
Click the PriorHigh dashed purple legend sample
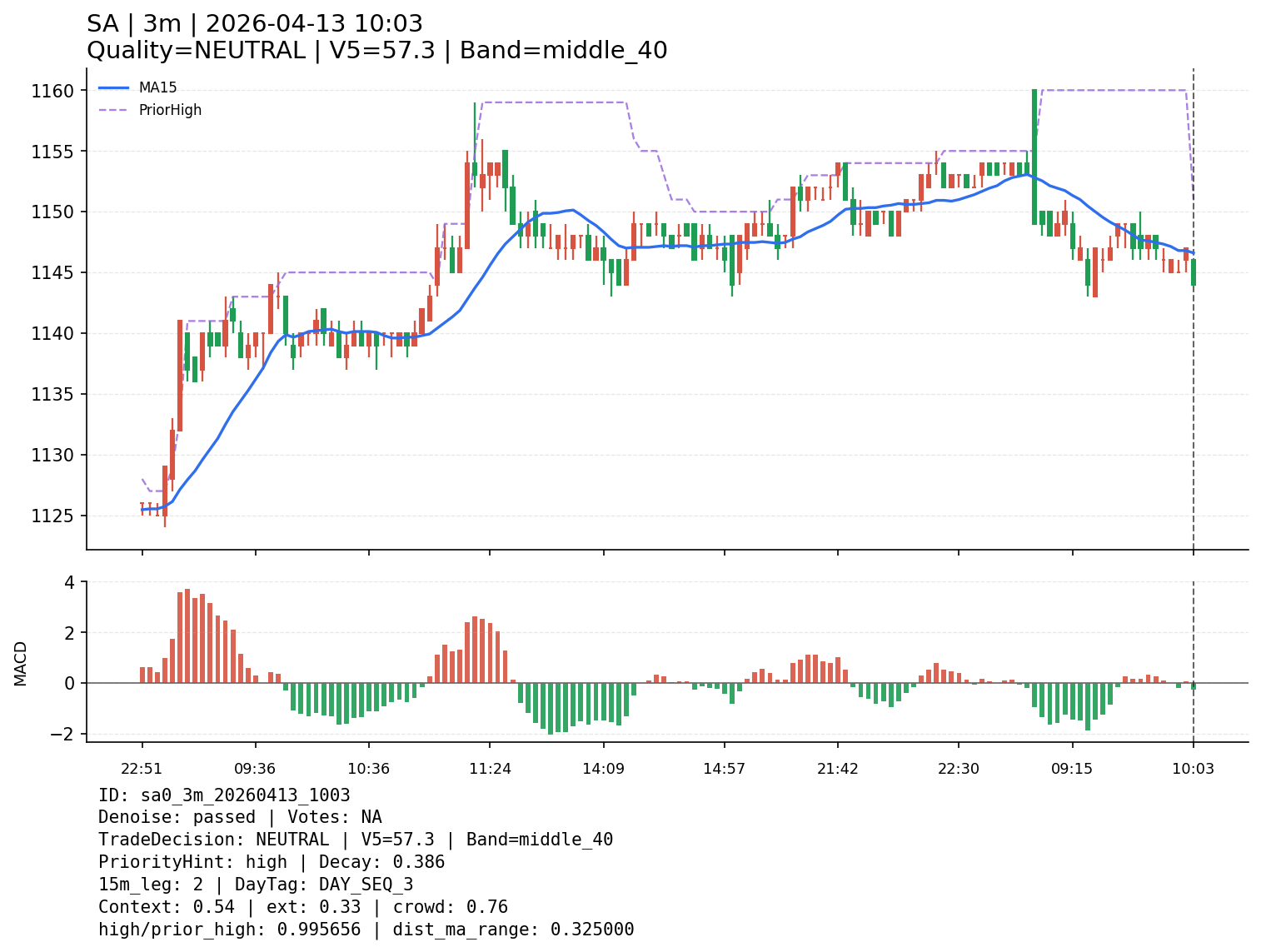tap(114, 110)
